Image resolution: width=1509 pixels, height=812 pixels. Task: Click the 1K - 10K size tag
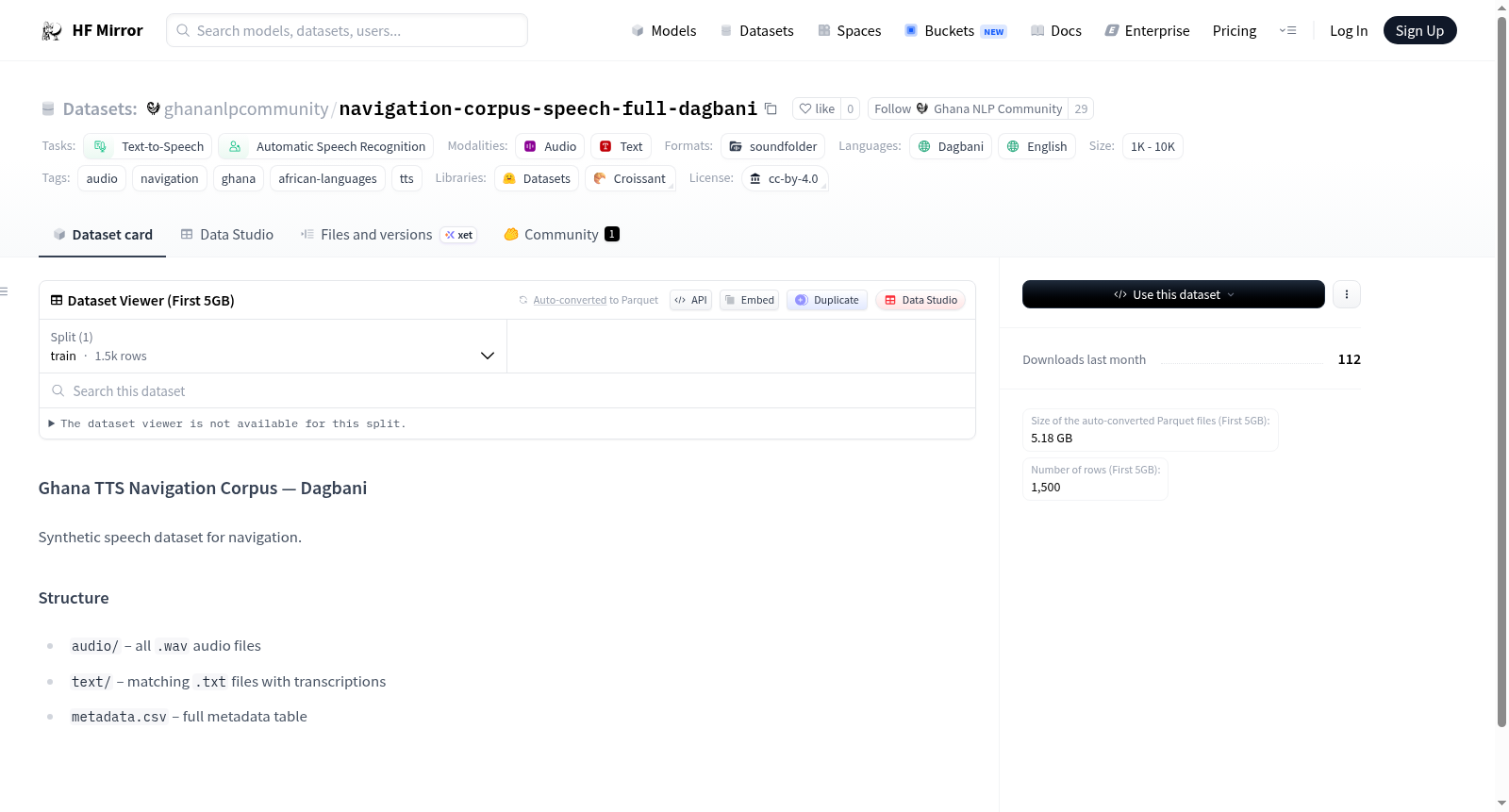pos(1152,146)
